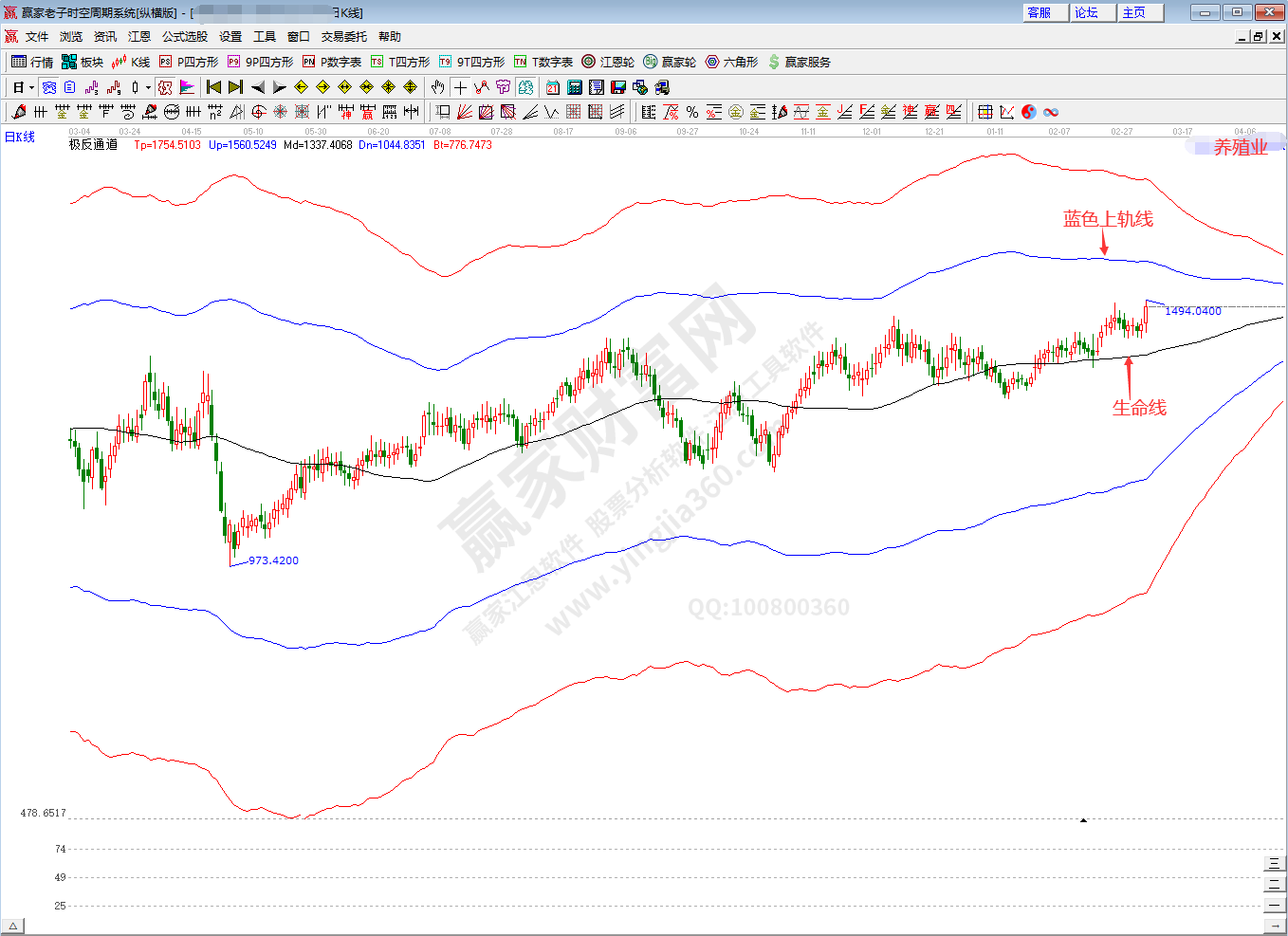
Task: Click the percent sign drawing tool
Action: (692, 112)
